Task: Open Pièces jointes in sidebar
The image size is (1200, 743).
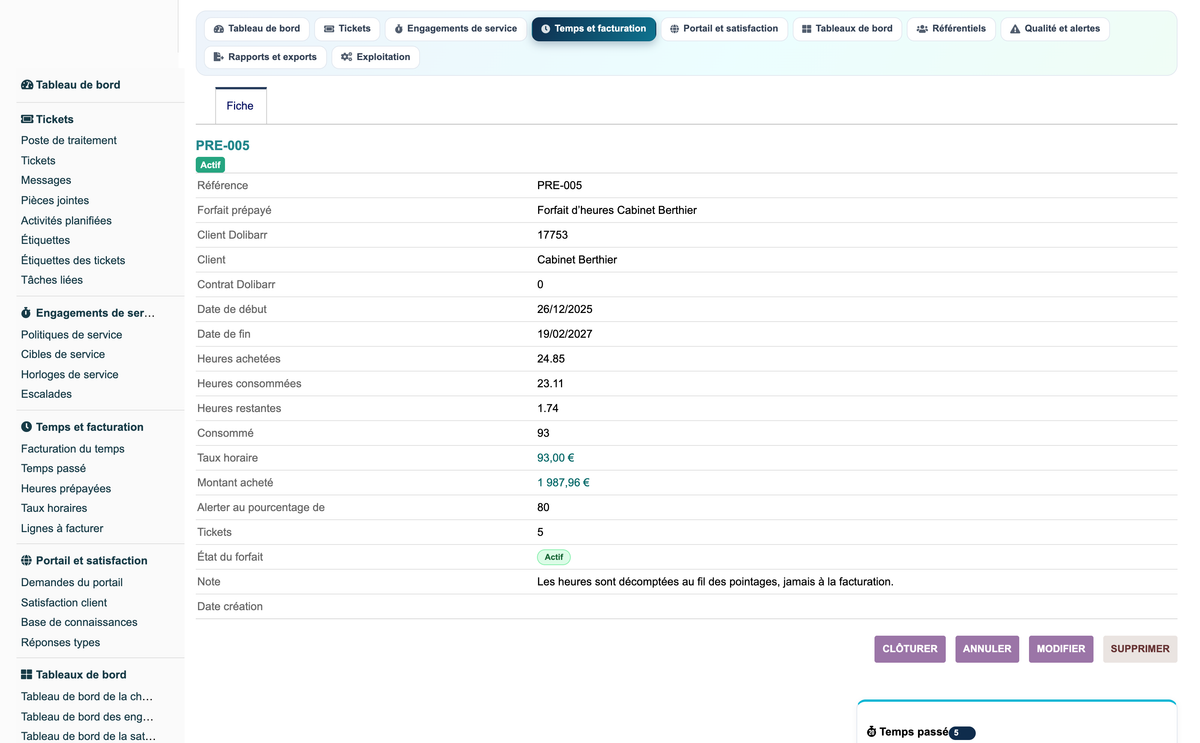Action: [x=55, y=201]
